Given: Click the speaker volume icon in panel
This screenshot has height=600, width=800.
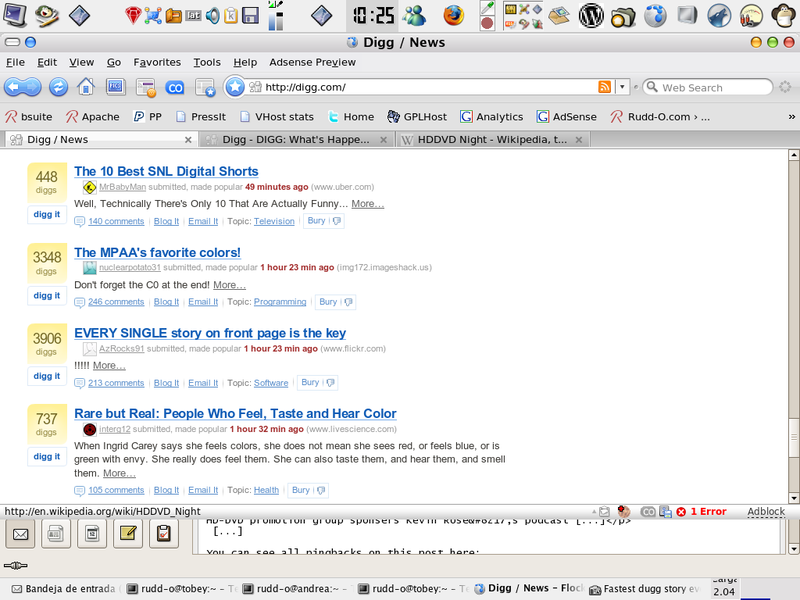Looking at the screenshot, I should (213, 16).
